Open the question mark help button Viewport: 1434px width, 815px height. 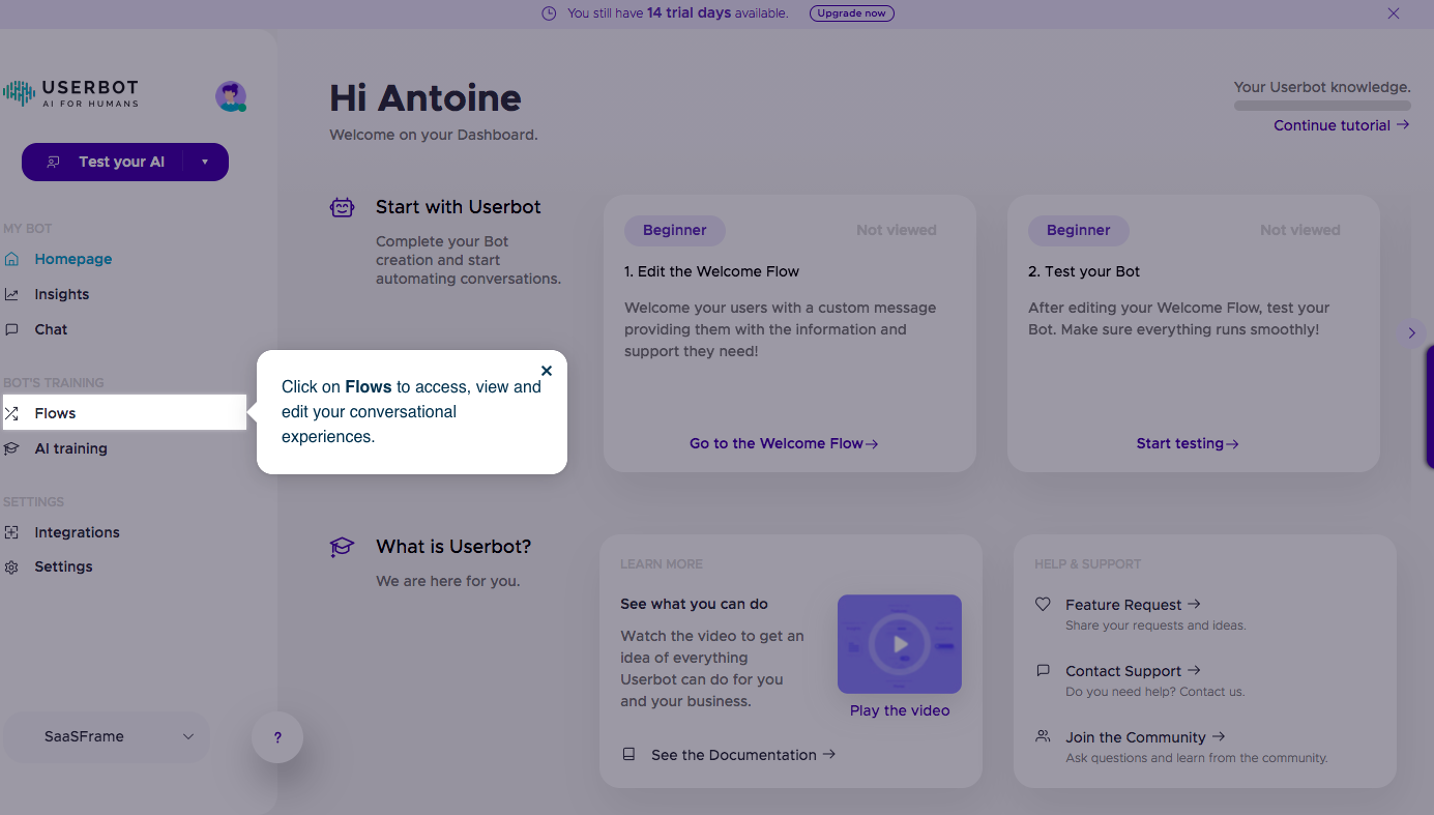278,738
